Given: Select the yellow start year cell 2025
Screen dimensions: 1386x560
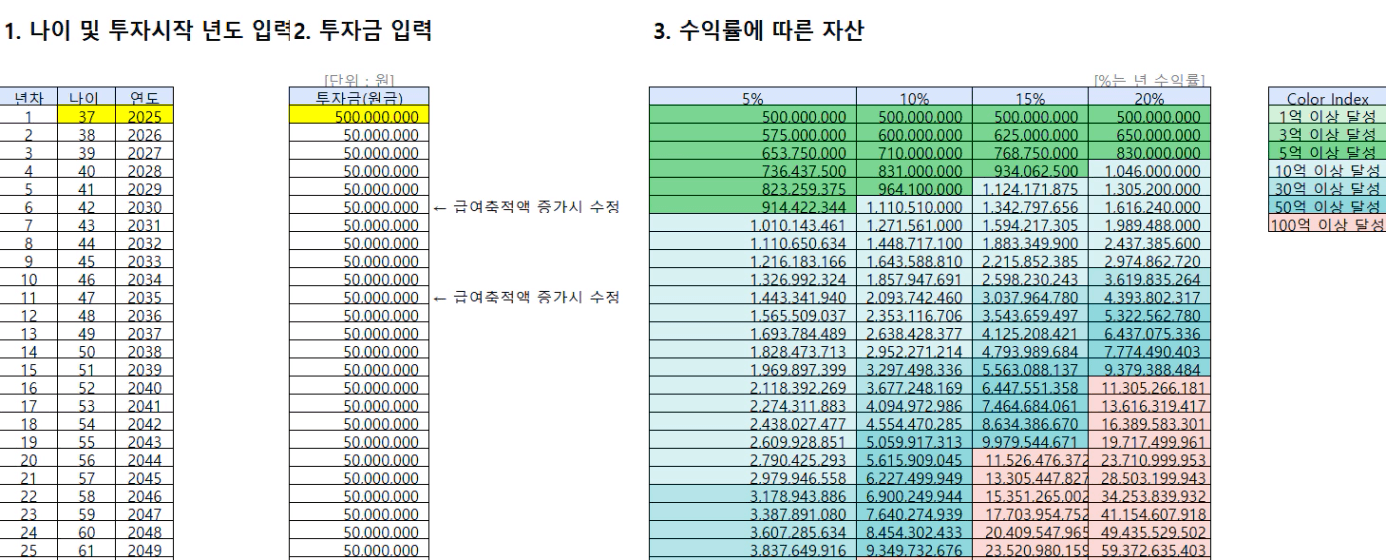Looking at the screenshot, I should (x=144, y=115).
